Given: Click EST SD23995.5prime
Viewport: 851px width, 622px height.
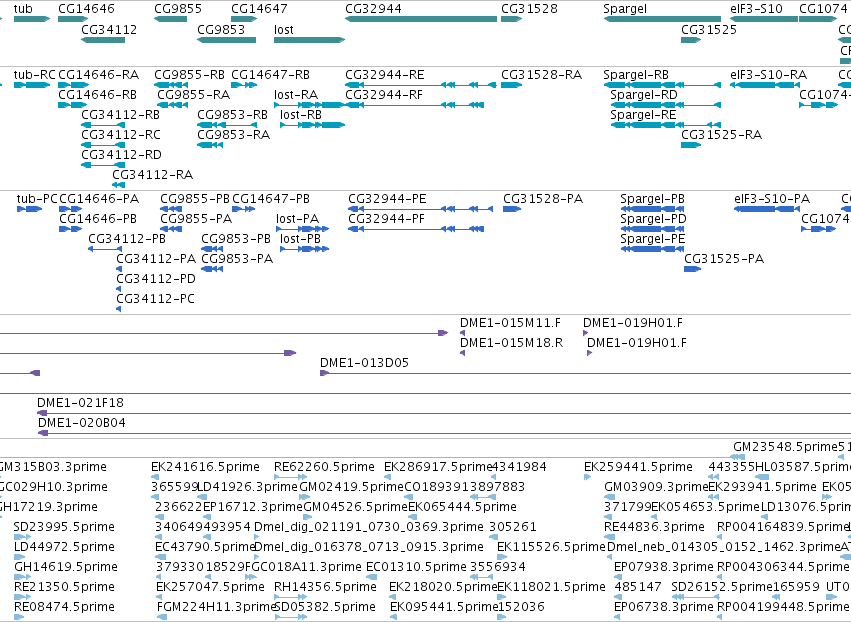Looking at the screenshot, I should pos(64,527).
